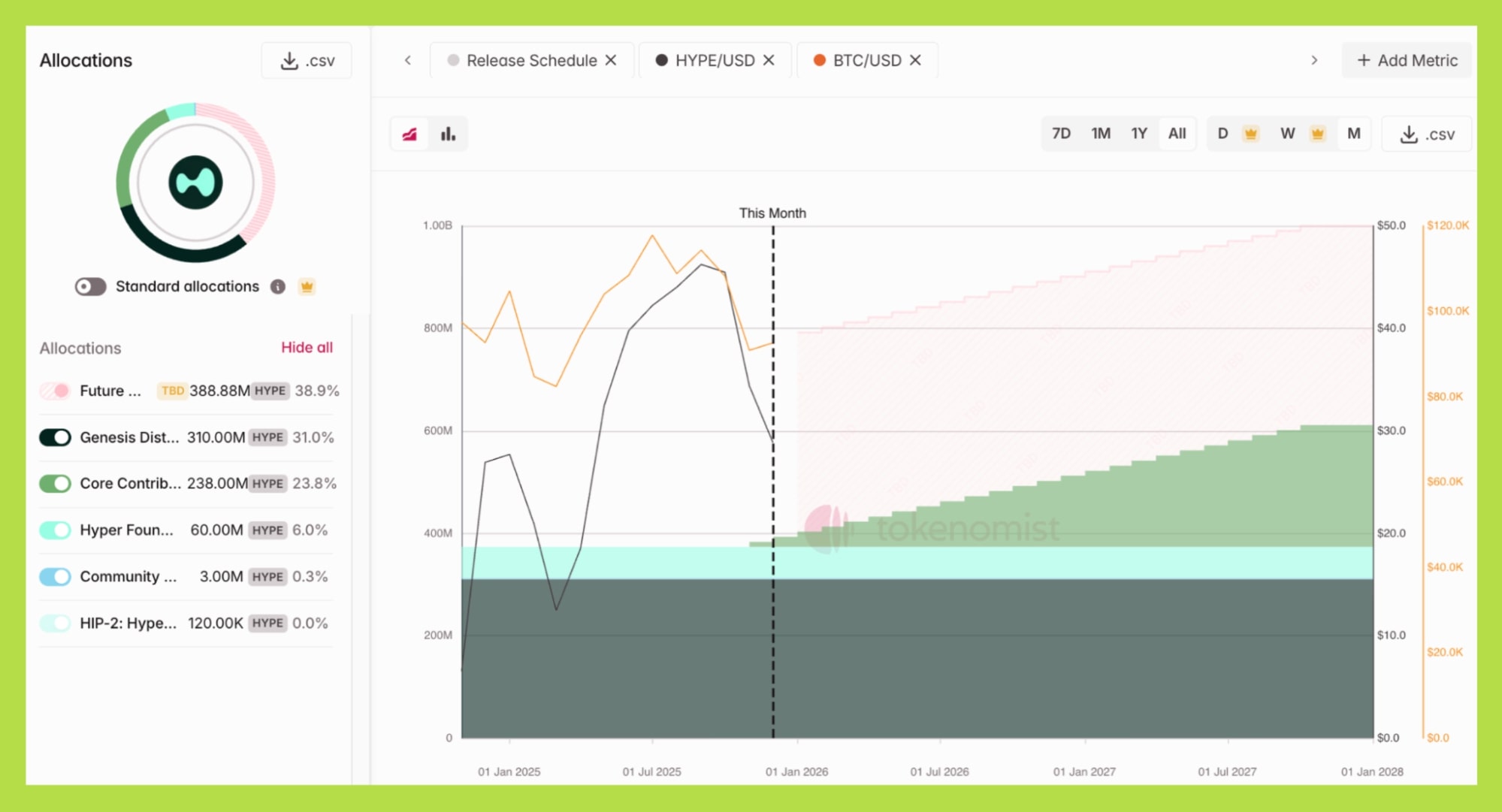Viewport: 1502px width, 812px height.
Task: Remove the Release Schedule metric
Action: [x=611, y=60]
